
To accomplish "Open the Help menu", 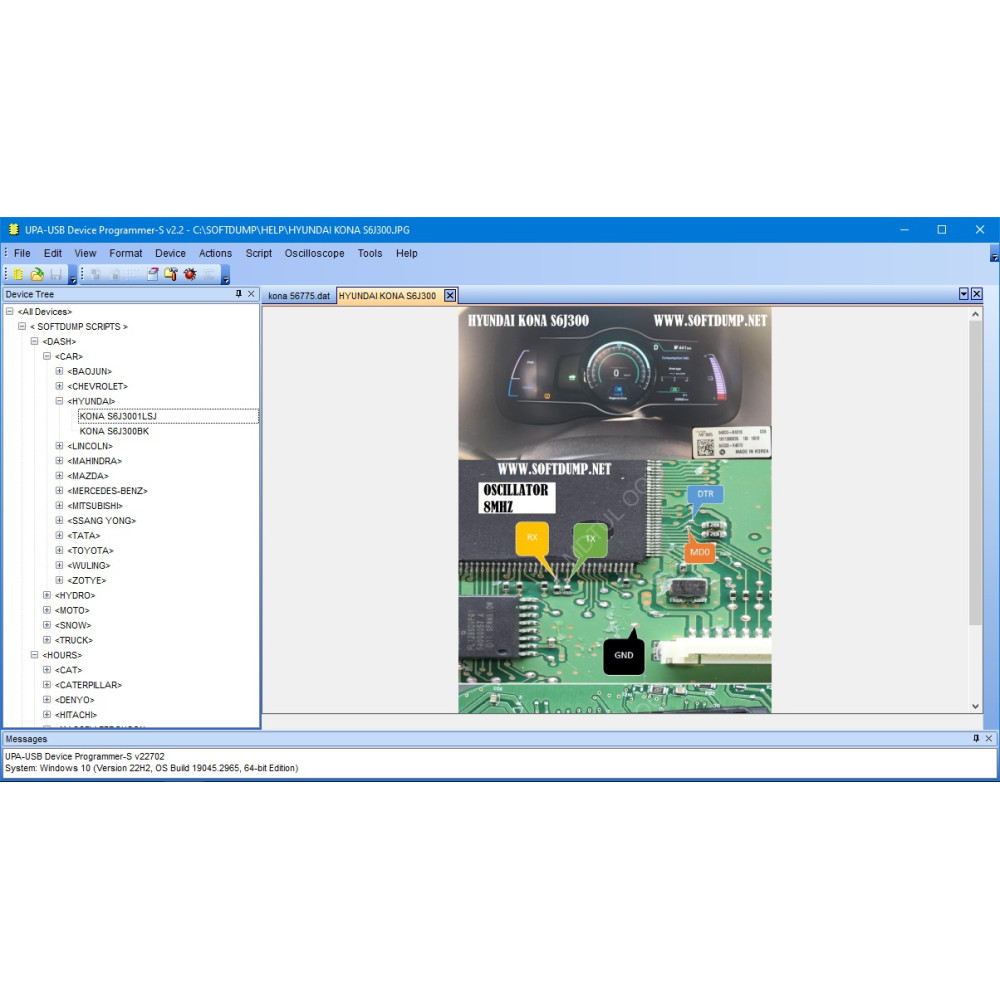I will tap(406, 253).
